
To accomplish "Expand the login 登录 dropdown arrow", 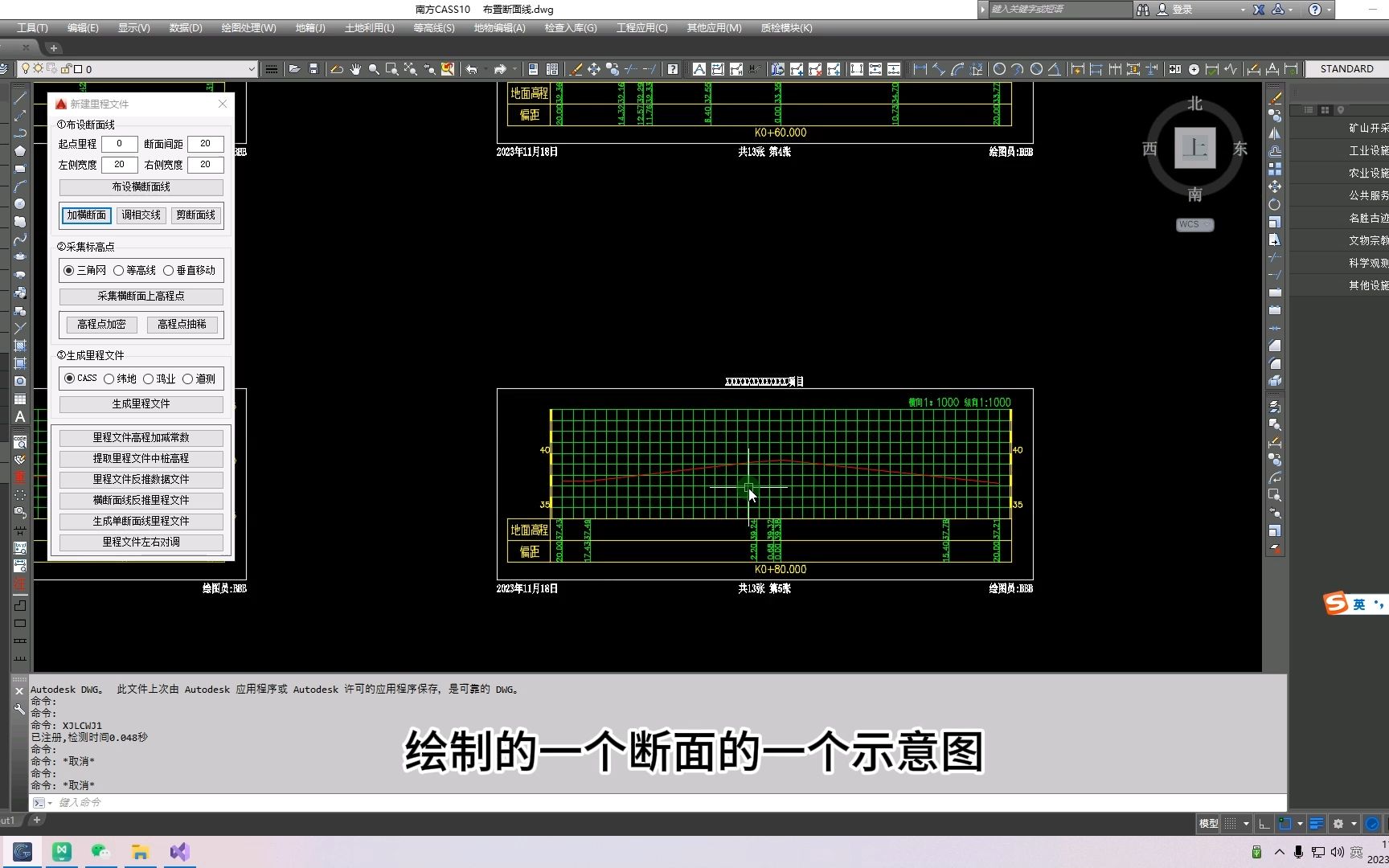I will click(1243, 10).
